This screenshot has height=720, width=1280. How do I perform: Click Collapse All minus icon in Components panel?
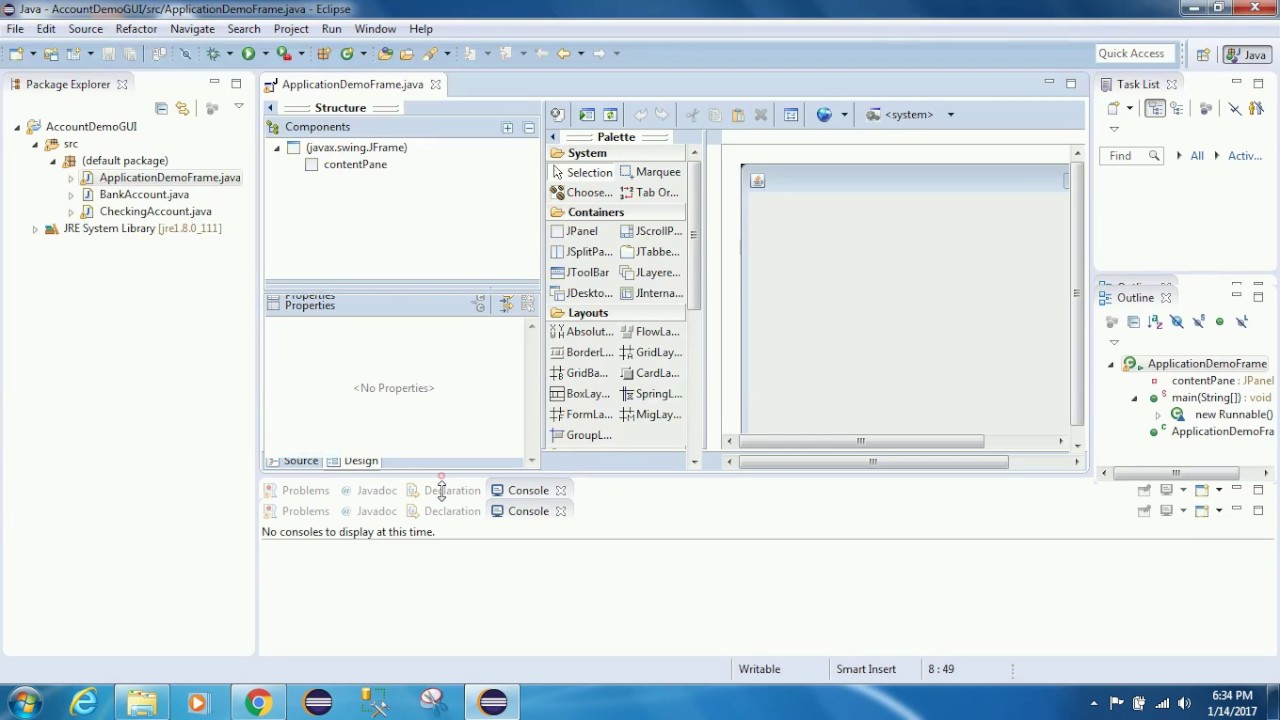pos(528,127)
